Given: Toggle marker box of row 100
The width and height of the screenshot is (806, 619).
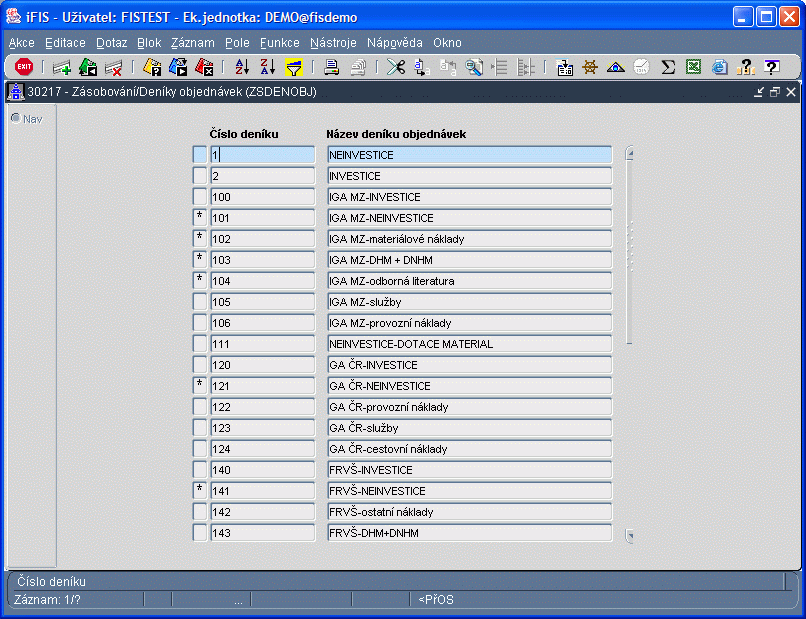Looking at the screenshot, I should click(199, 197).
